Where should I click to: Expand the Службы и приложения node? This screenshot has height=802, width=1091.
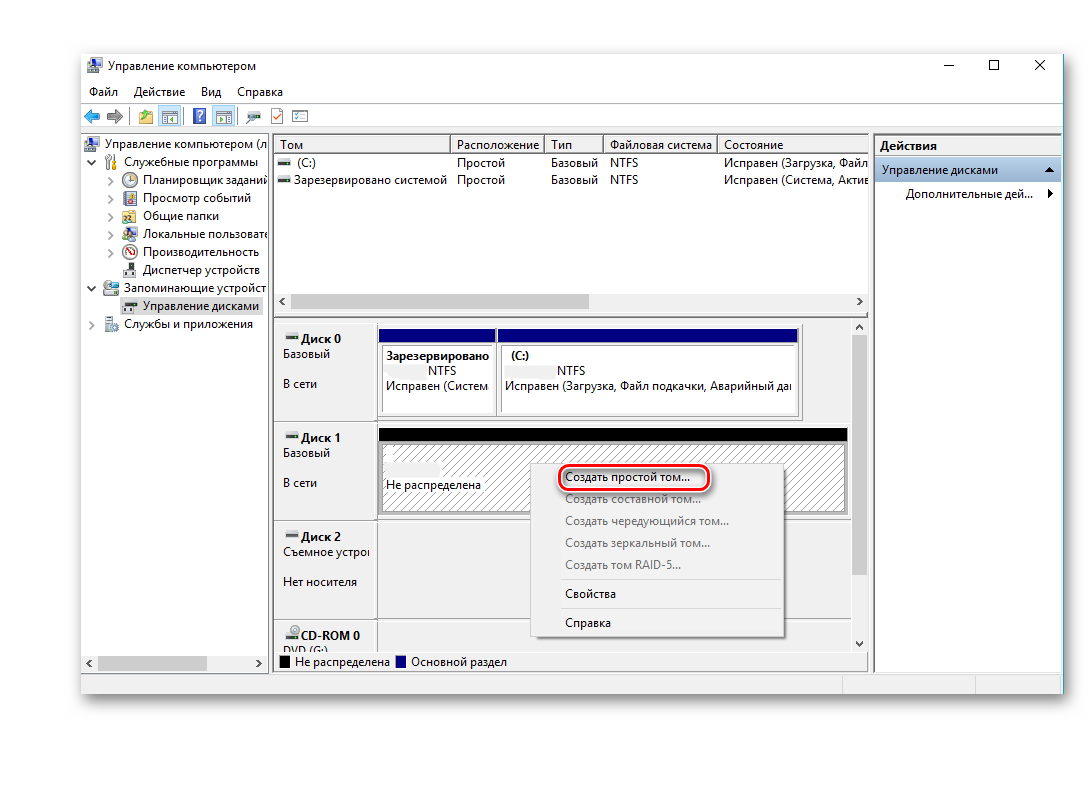(92, 325)
